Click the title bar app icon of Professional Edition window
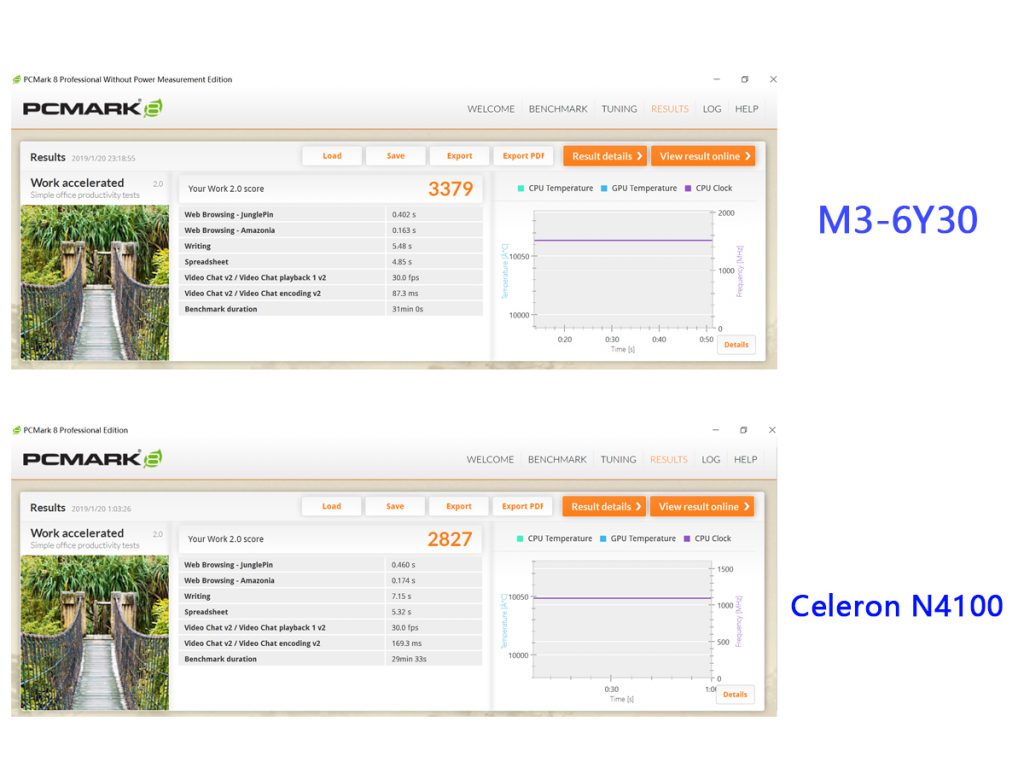 pyautogui.click(x=16, y=430)
